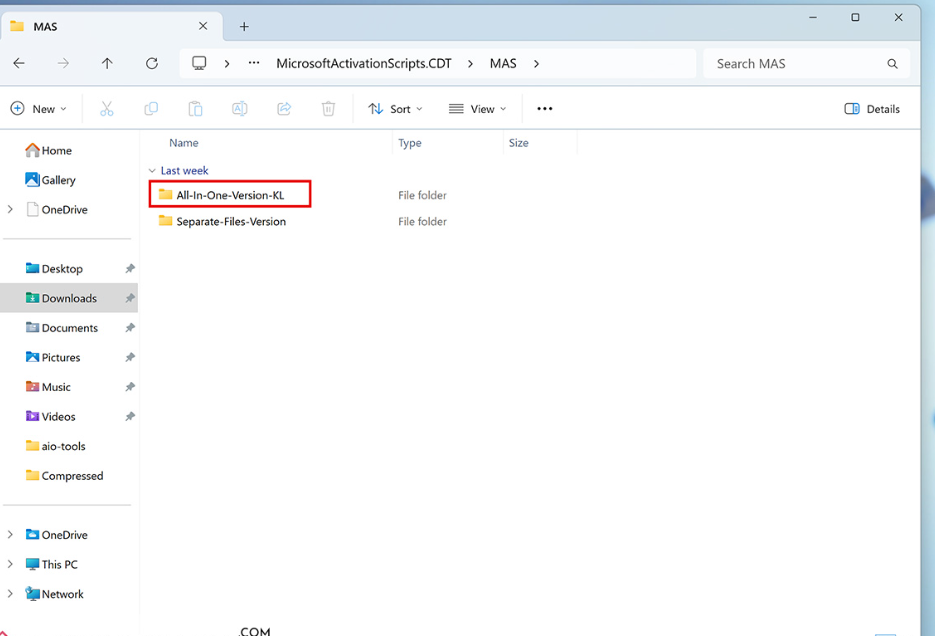Click the Share icon in toolbar
Screen dimensions: 935x636
click(284, 109)
